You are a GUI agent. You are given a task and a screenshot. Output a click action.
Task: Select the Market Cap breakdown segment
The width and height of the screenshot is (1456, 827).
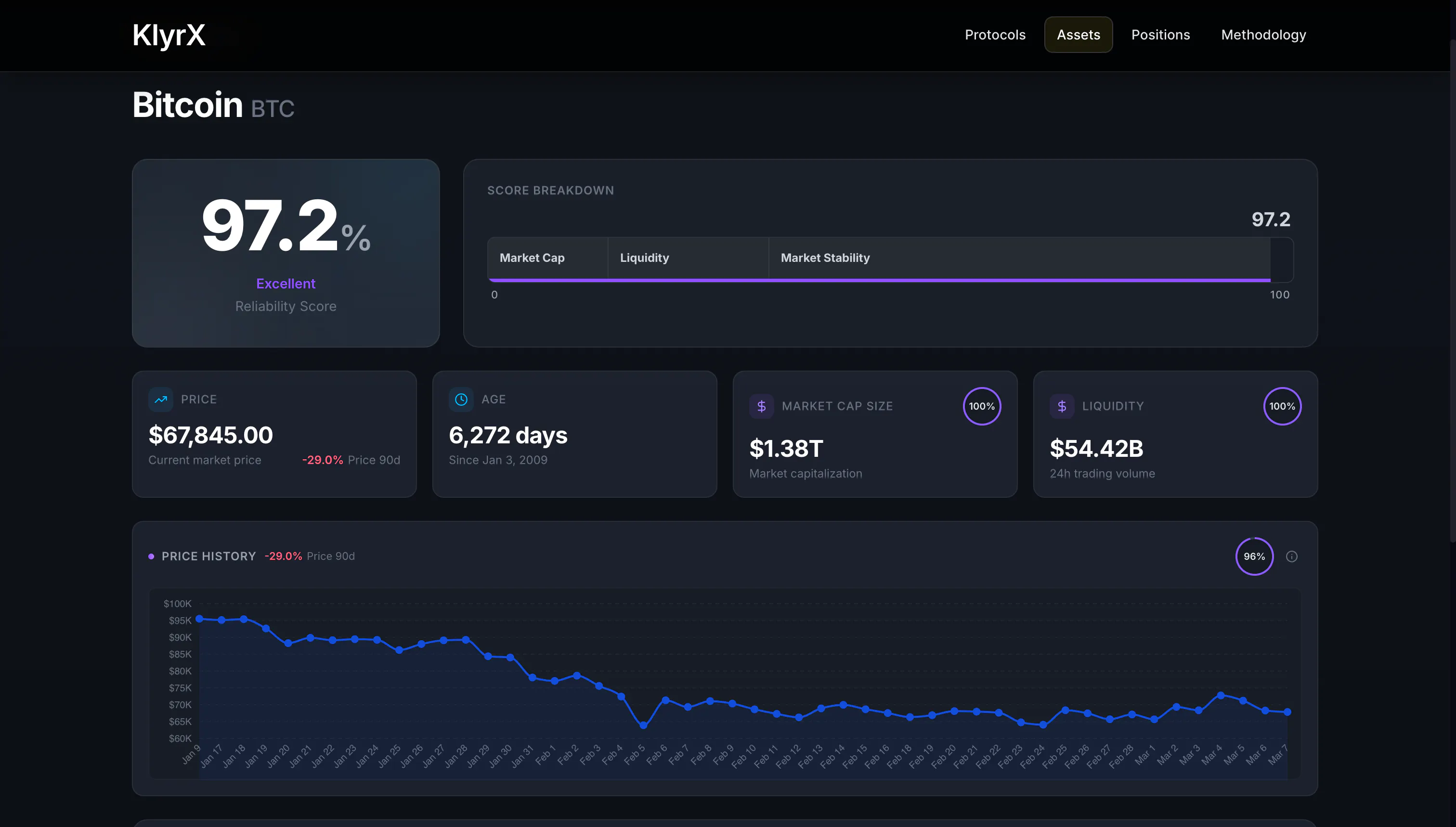(547, 258)
